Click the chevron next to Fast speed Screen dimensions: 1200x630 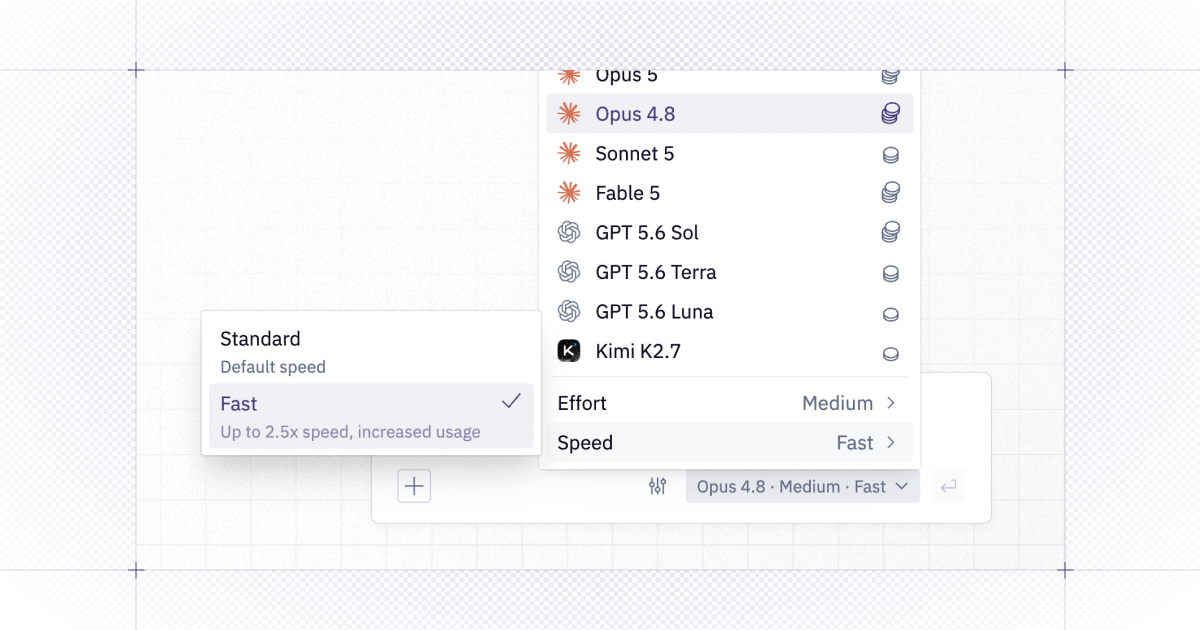891,443
